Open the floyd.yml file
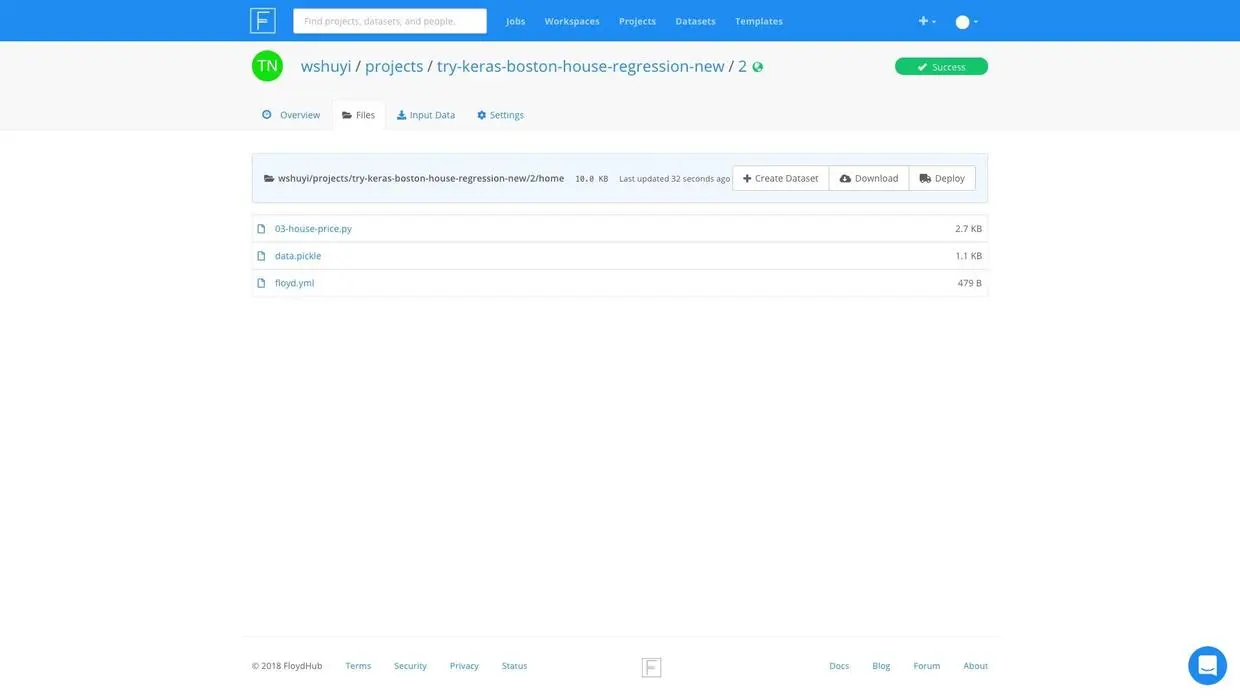The image size is (1240, 698). (x=294, y=283)
